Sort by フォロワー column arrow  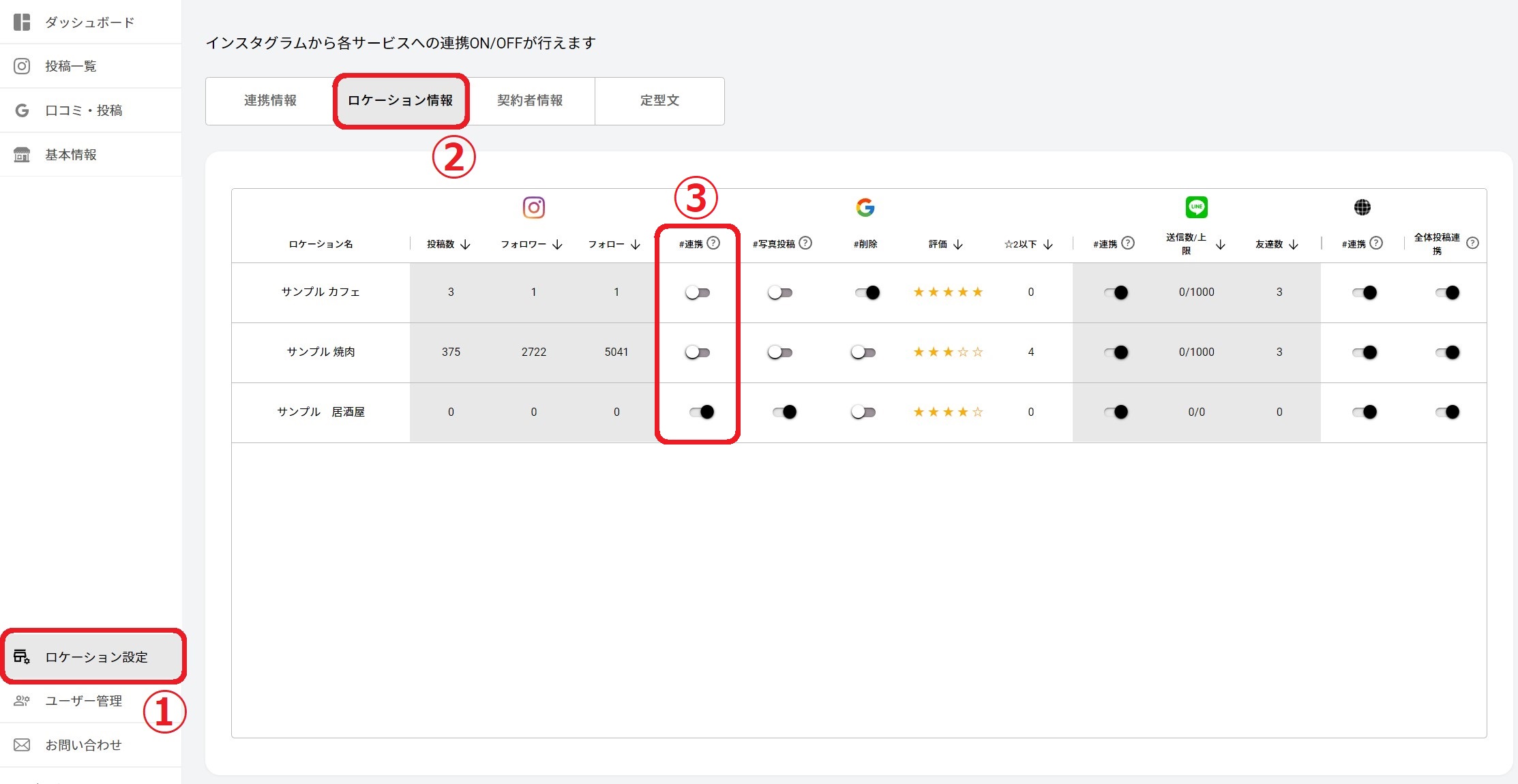pos(557,244)
